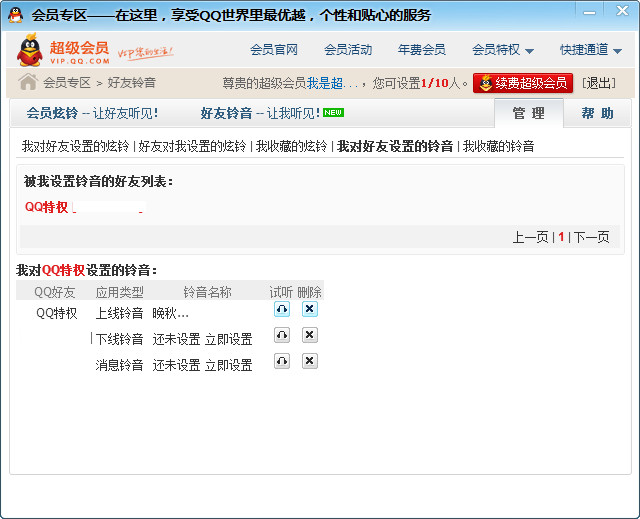The image size is (640, 519).
Task: Click the QQ penguin icon in title bar
Action: coord(16,15)
